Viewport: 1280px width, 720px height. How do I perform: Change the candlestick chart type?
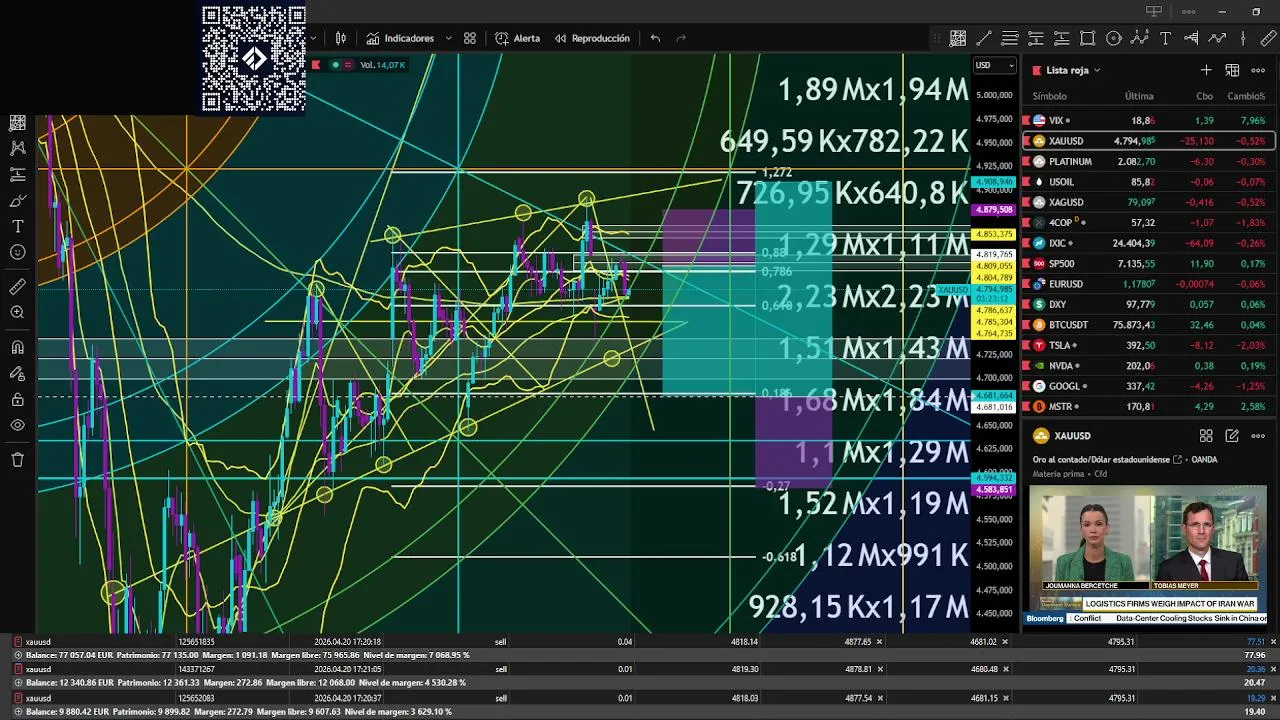[341, 38]
